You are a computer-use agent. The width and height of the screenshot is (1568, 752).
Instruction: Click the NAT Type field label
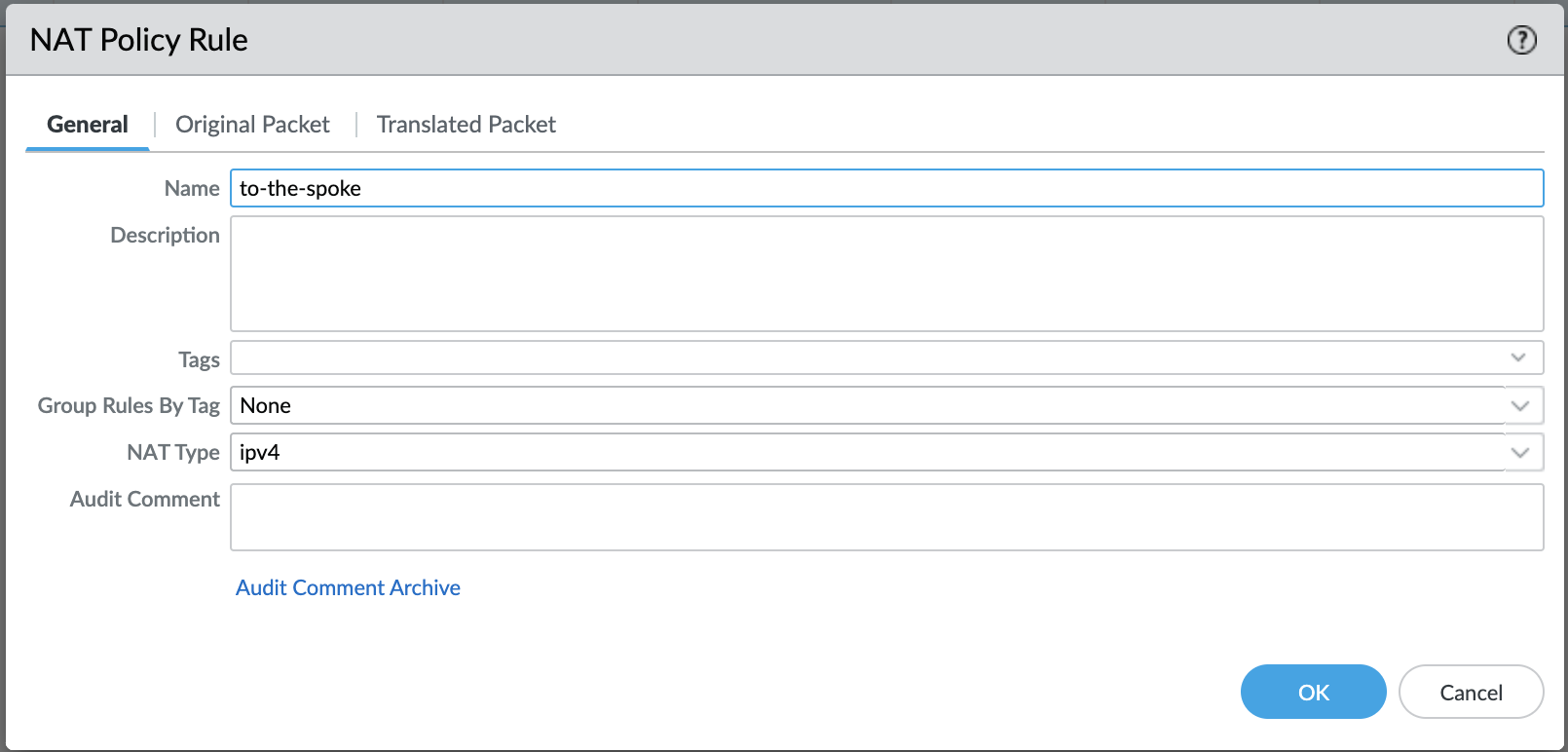tap(173, 452)
